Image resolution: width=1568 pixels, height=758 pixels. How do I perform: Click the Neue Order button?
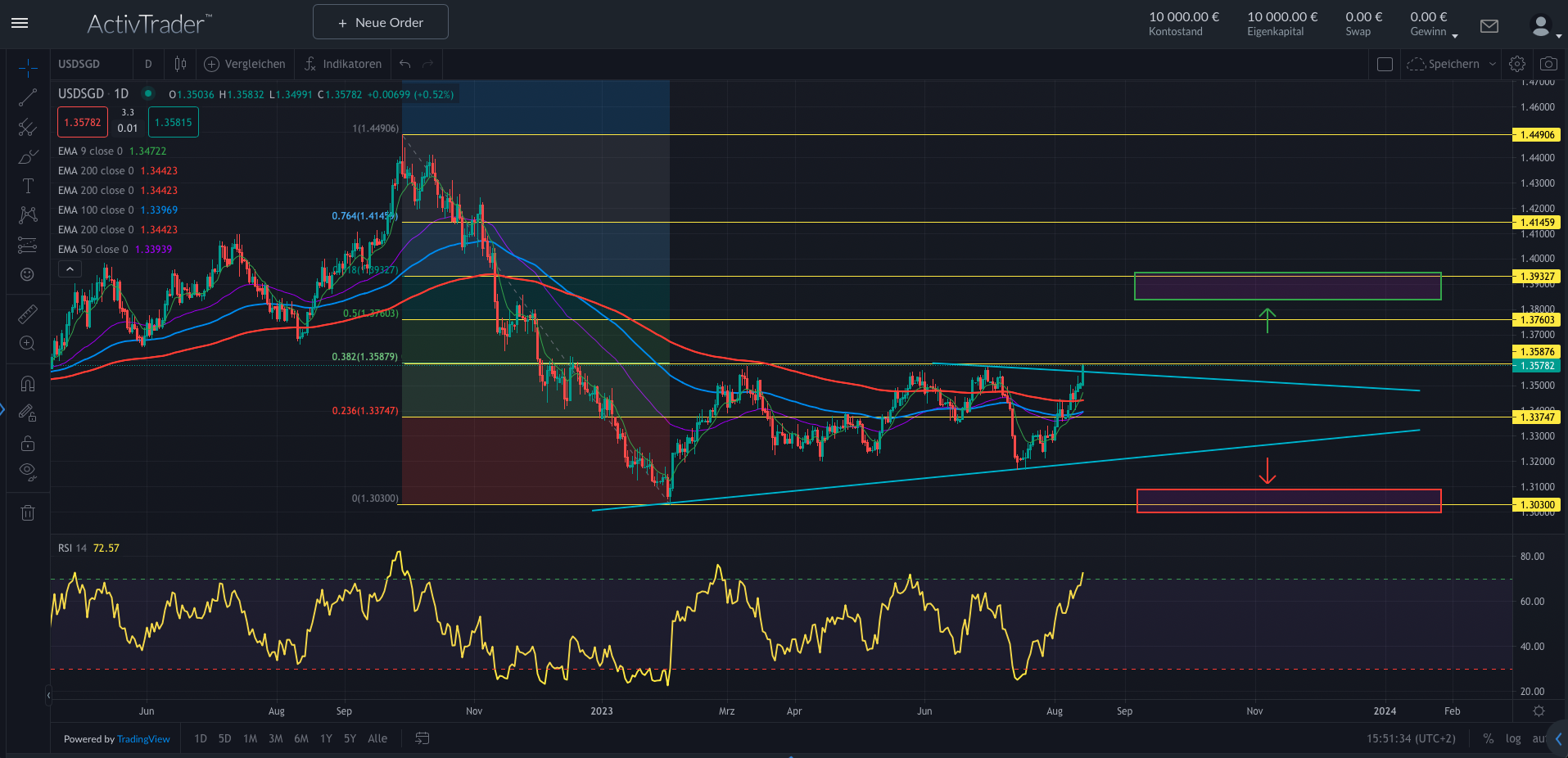(x=381, y=22)
